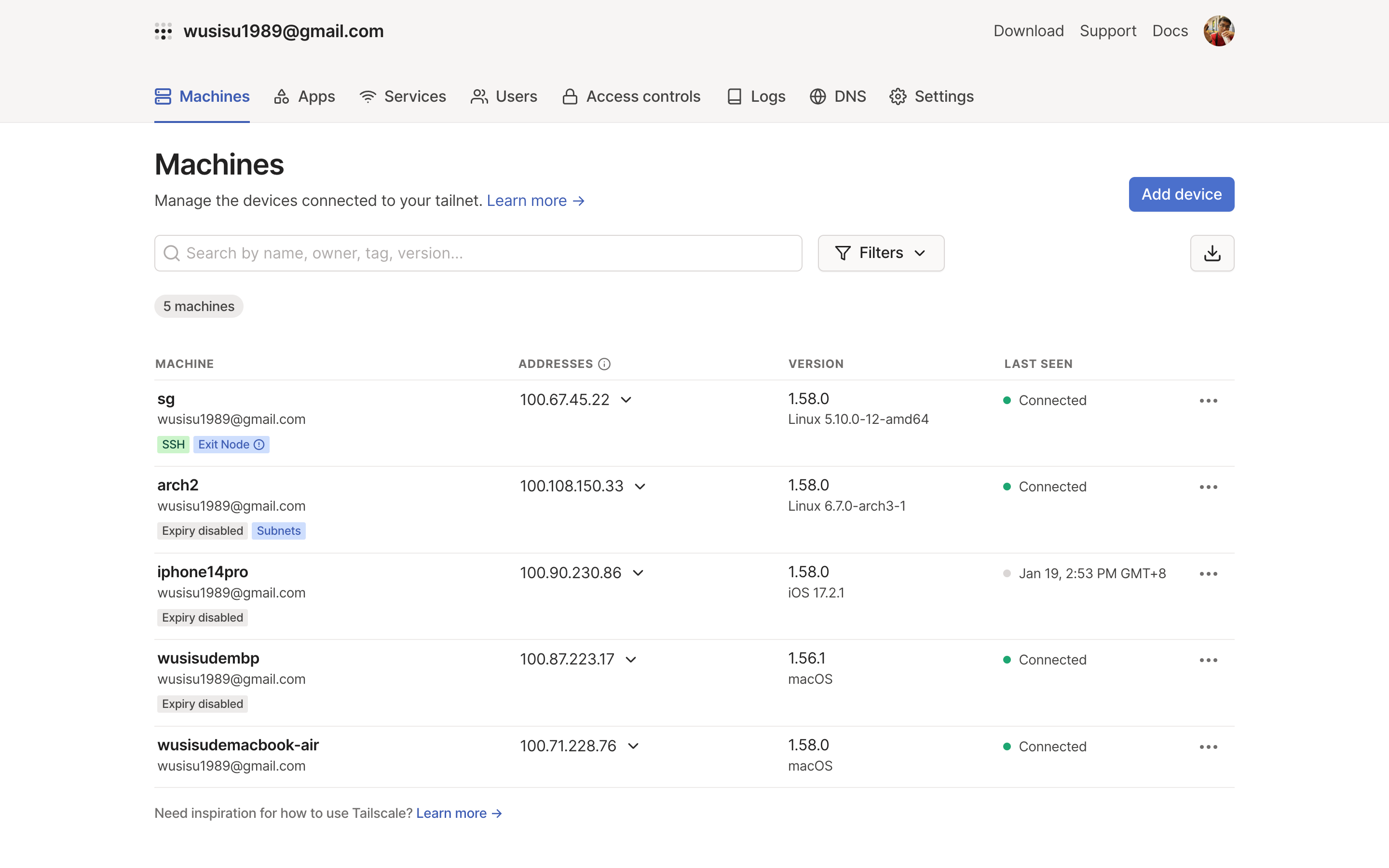Image resolution: width=1389 pixels, height=868 pixels.
Task: Click the Tailscale dots logo icon
Action: [x=163, y=31]
